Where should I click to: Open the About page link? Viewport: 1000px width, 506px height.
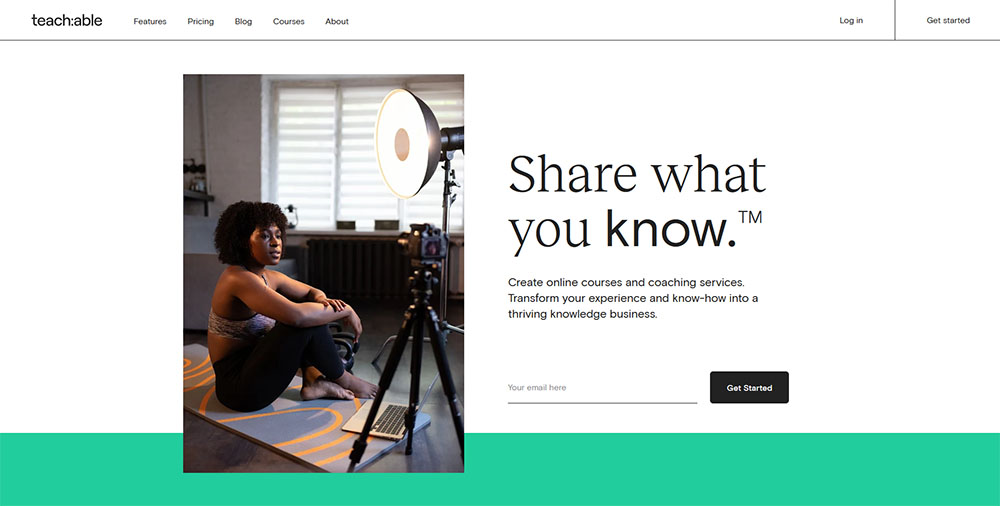click(x=337, y=21)
